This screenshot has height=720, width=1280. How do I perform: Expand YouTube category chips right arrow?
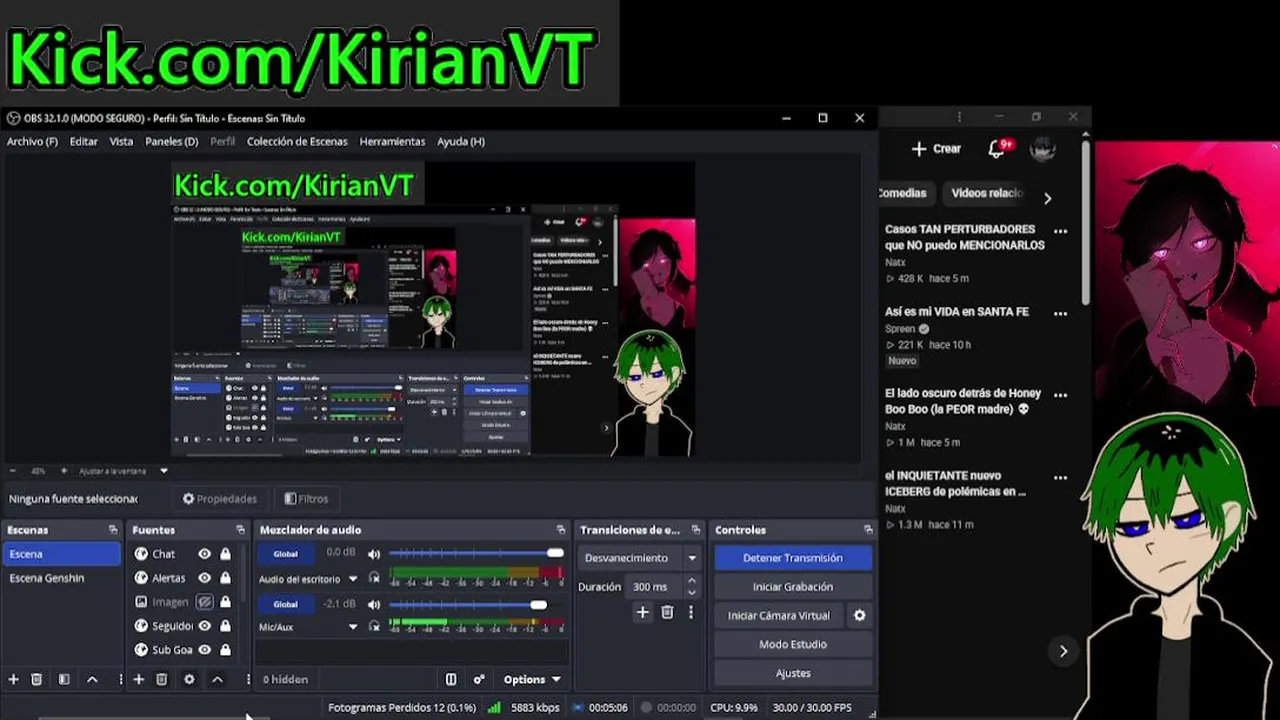(x=1047, y=198)
